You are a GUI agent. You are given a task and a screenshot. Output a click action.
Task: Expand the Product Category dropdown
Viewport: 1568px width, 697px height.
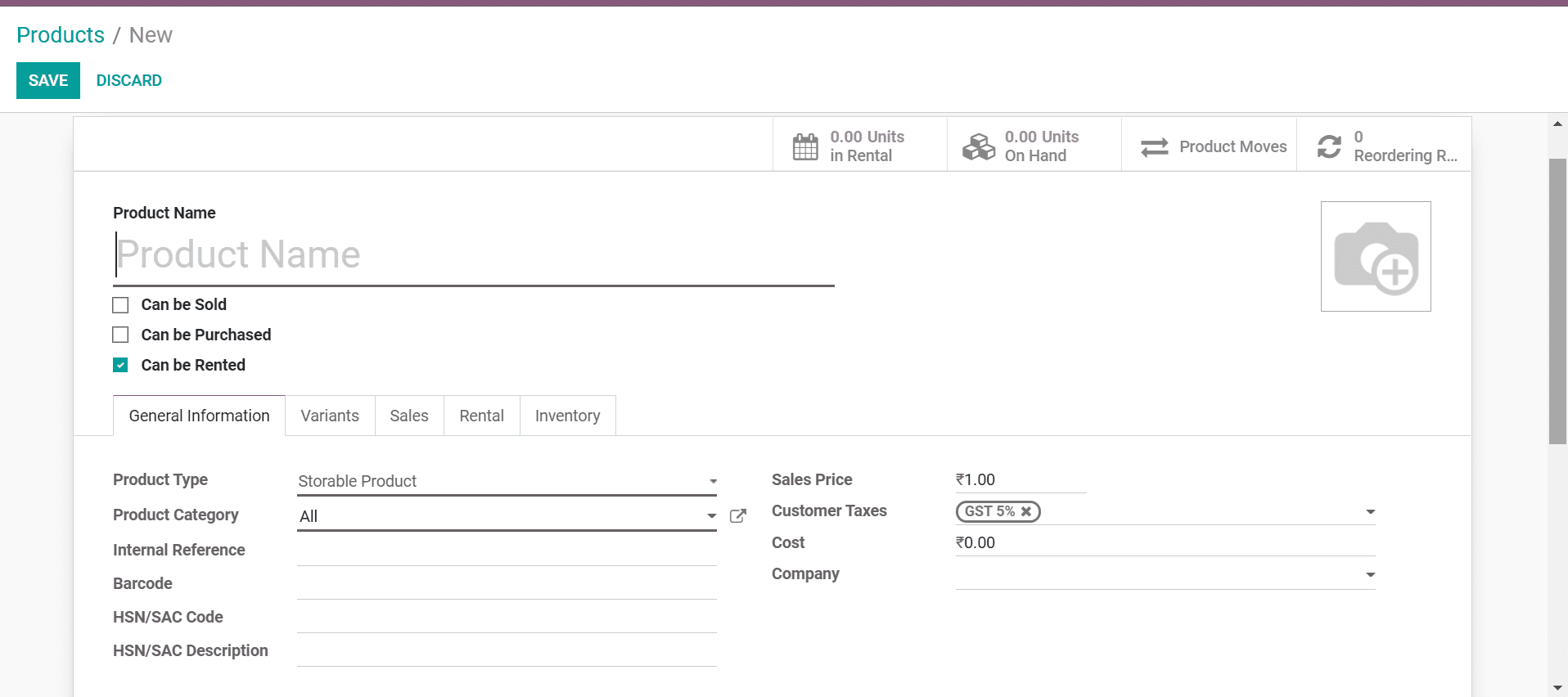[711, 516]
